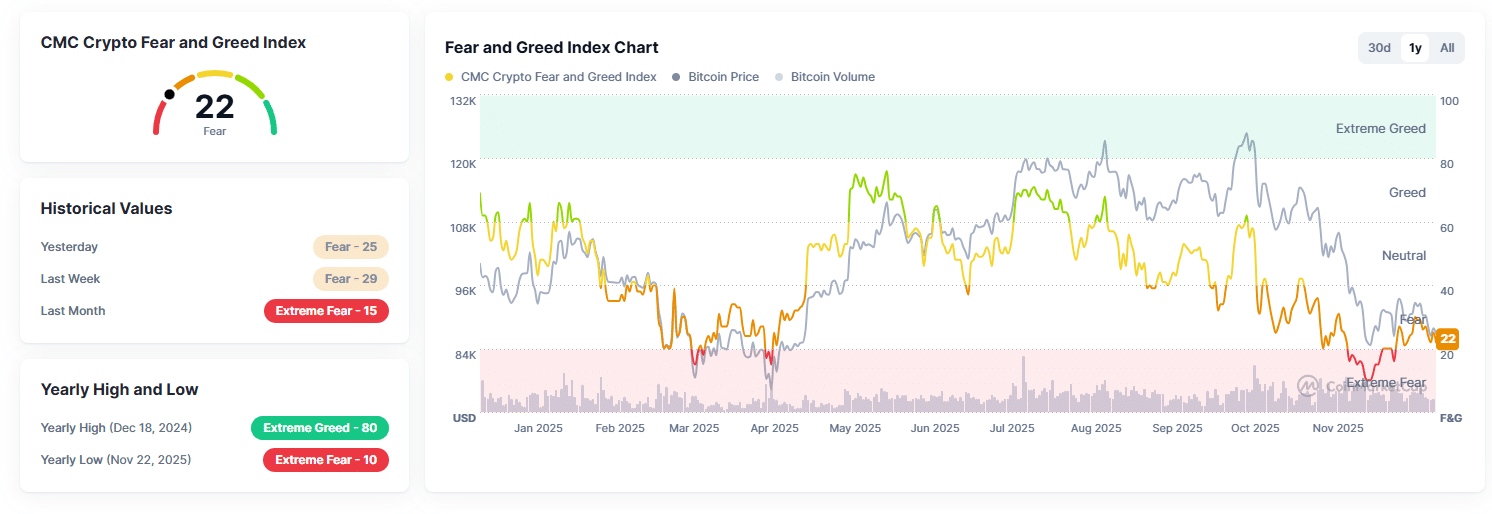Viewport: 1492px width, 514px height.
Task: Click the CoinMarketCap watermark logo
Action: point(1308,386)
